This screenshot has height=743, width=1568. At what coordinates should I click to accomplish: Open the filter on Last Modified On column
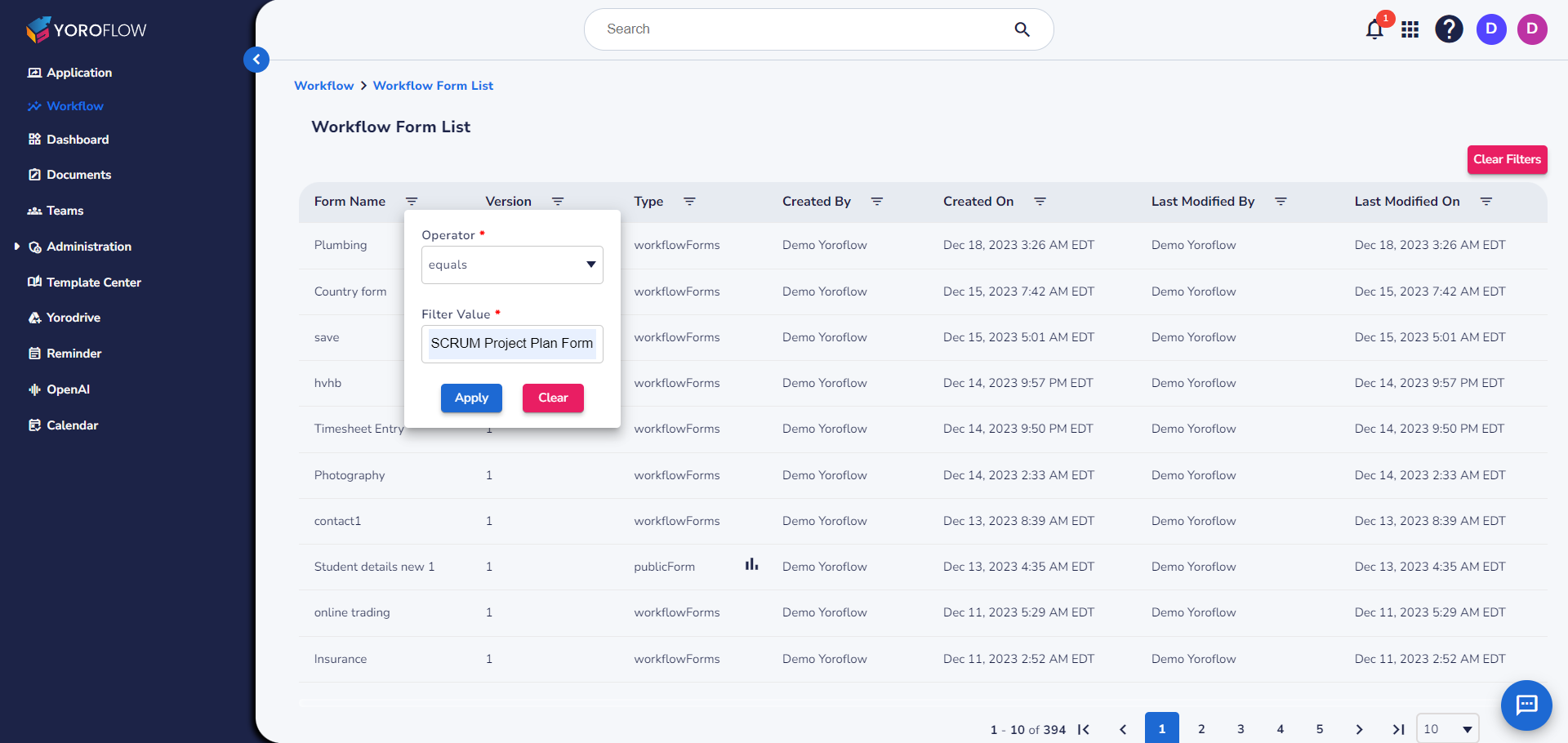1486,202
